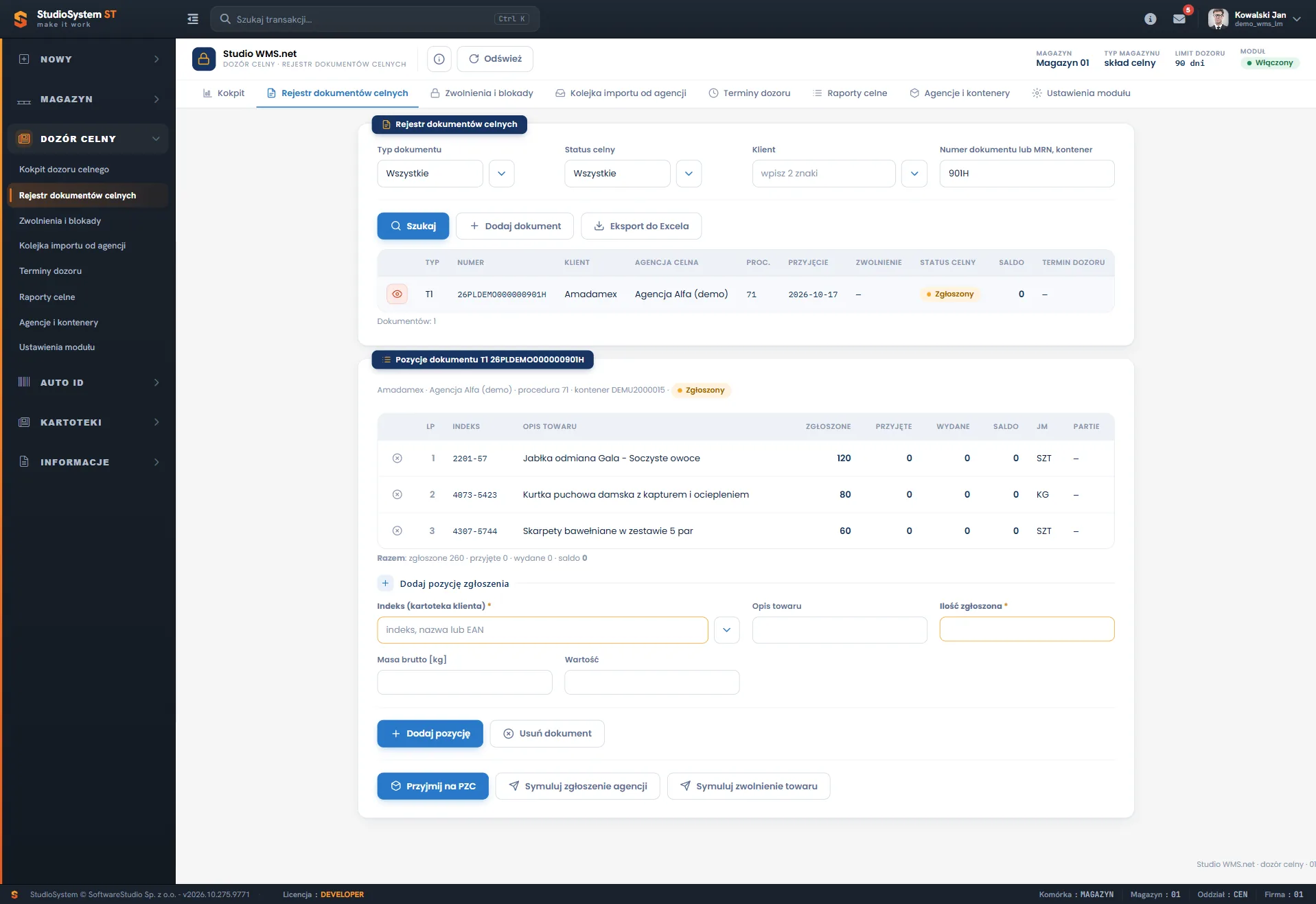Viewport: 1316px width, 904px height.
Task: Open Kokpit dozoru celnego in sidebar
Action: pyautogui.click(x=64, y=170)
